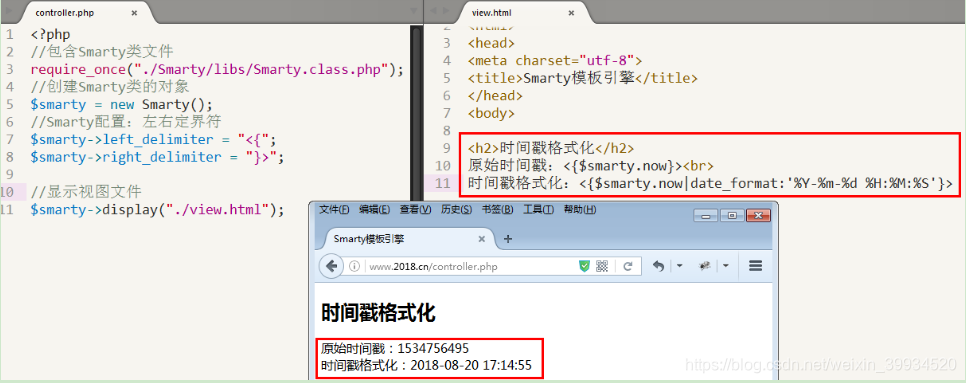Click line number 3 in controller.php gutter
Screen dimensions: 966x383
[10, 69]
